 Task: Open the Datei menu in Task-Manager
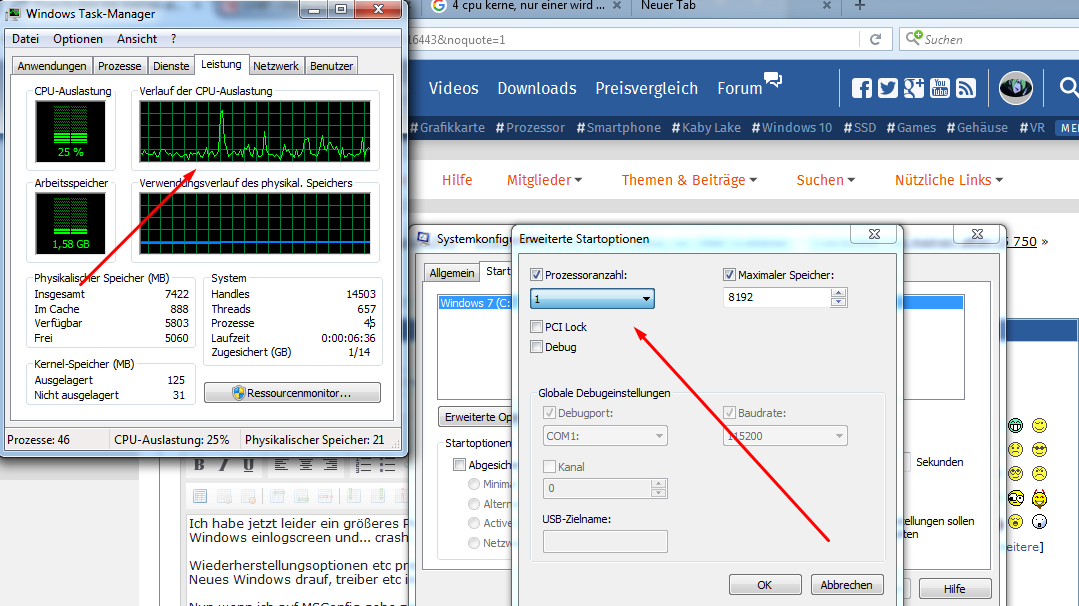[x=25, y=39]
